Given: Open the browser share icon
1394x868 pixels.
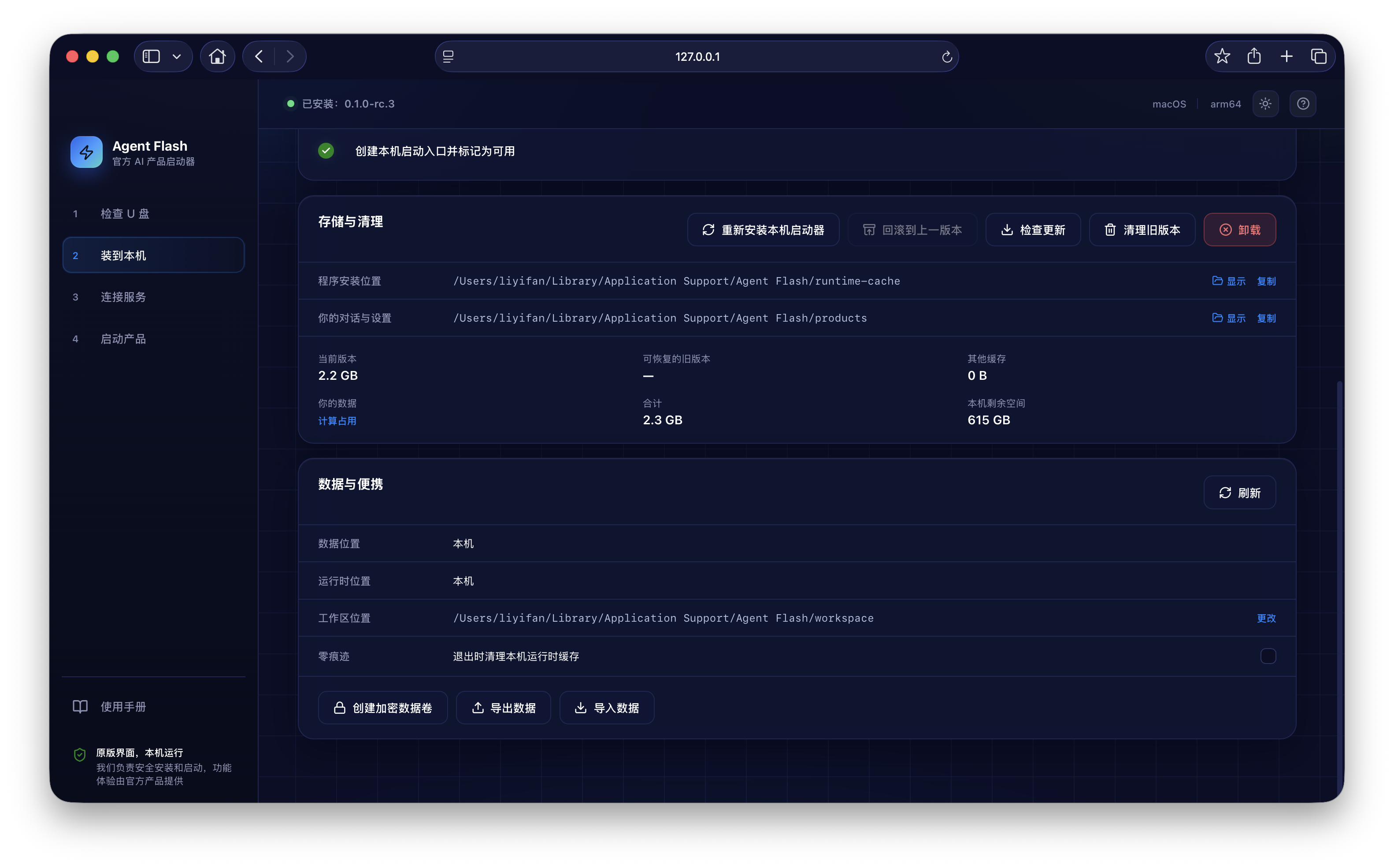Looking at the screenshot, I should 1254,56.
